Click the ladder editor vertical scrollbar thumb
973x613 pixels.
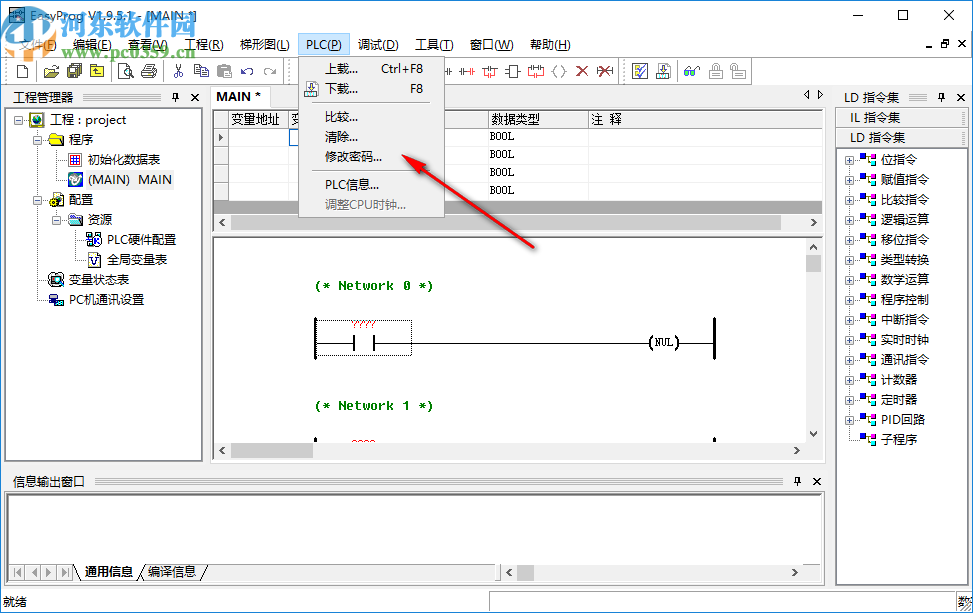coord(814,264)
